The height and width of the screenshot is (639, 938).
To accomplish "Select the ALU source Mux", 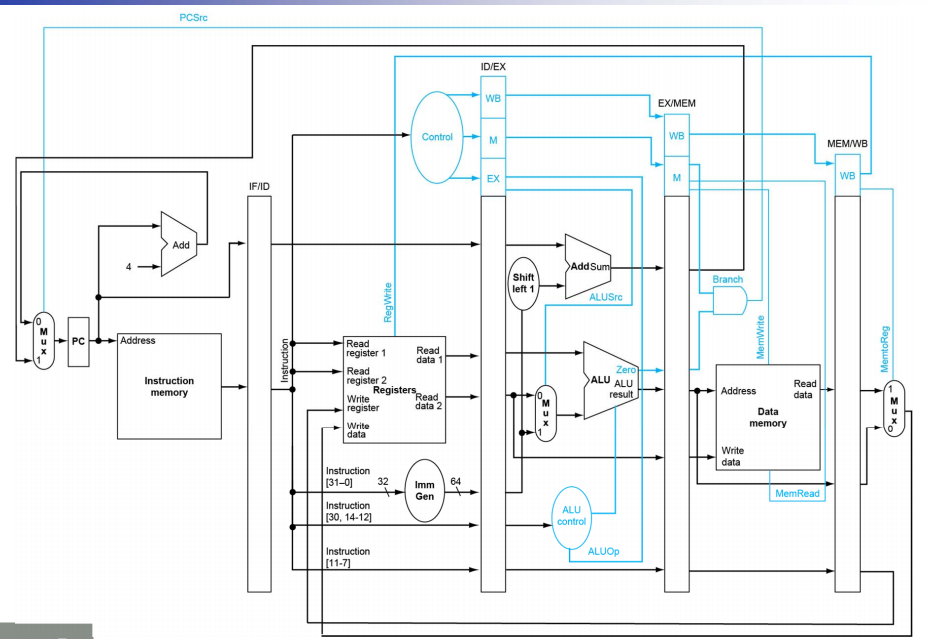I will coord(546,413).
